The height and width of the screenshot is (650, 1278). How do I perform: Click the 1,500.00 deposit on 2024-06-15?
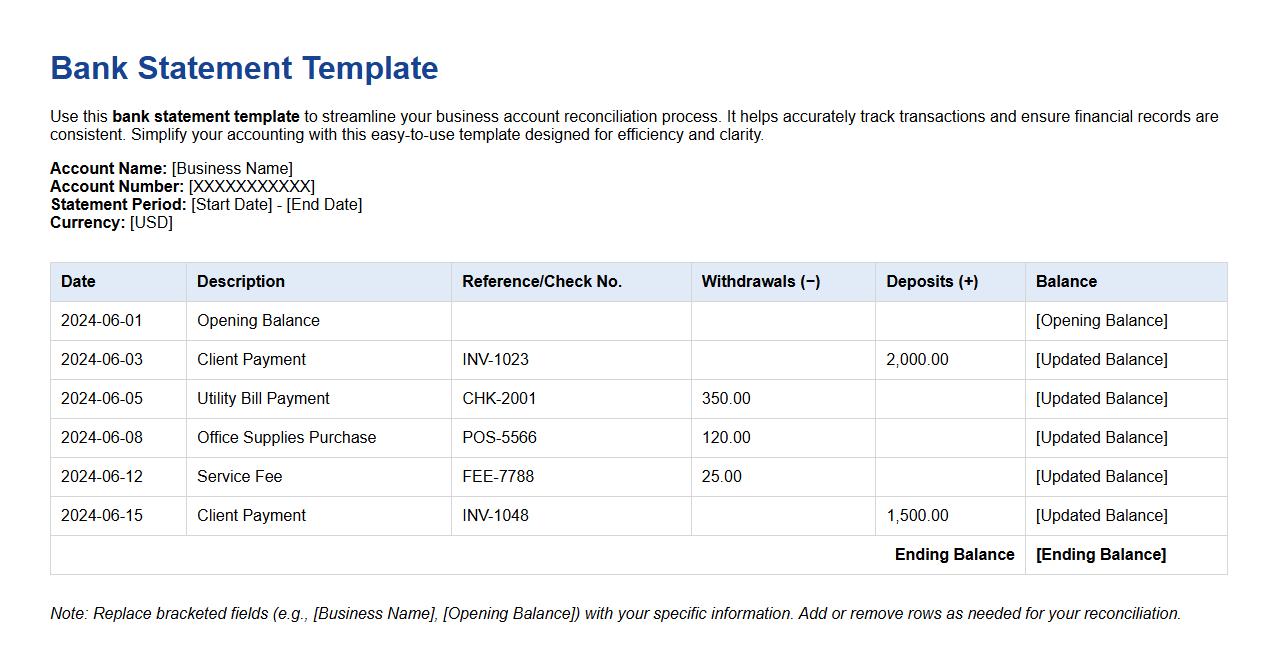[x=917, y=515]
